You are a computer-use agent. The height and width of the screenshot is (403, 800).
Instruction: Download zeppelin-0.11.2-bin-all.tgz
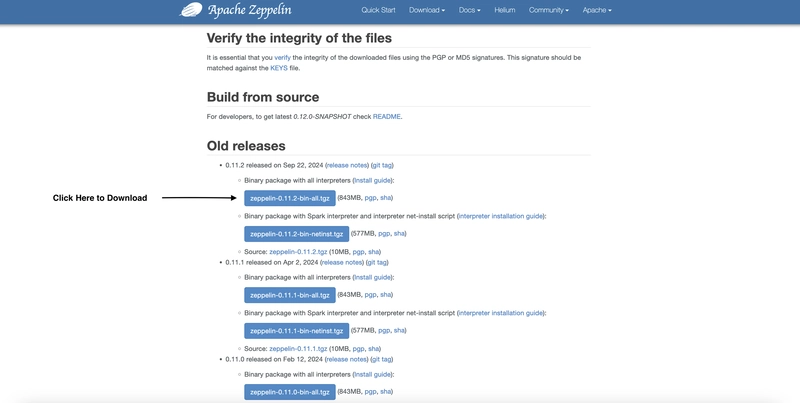[x=290, y=198]
